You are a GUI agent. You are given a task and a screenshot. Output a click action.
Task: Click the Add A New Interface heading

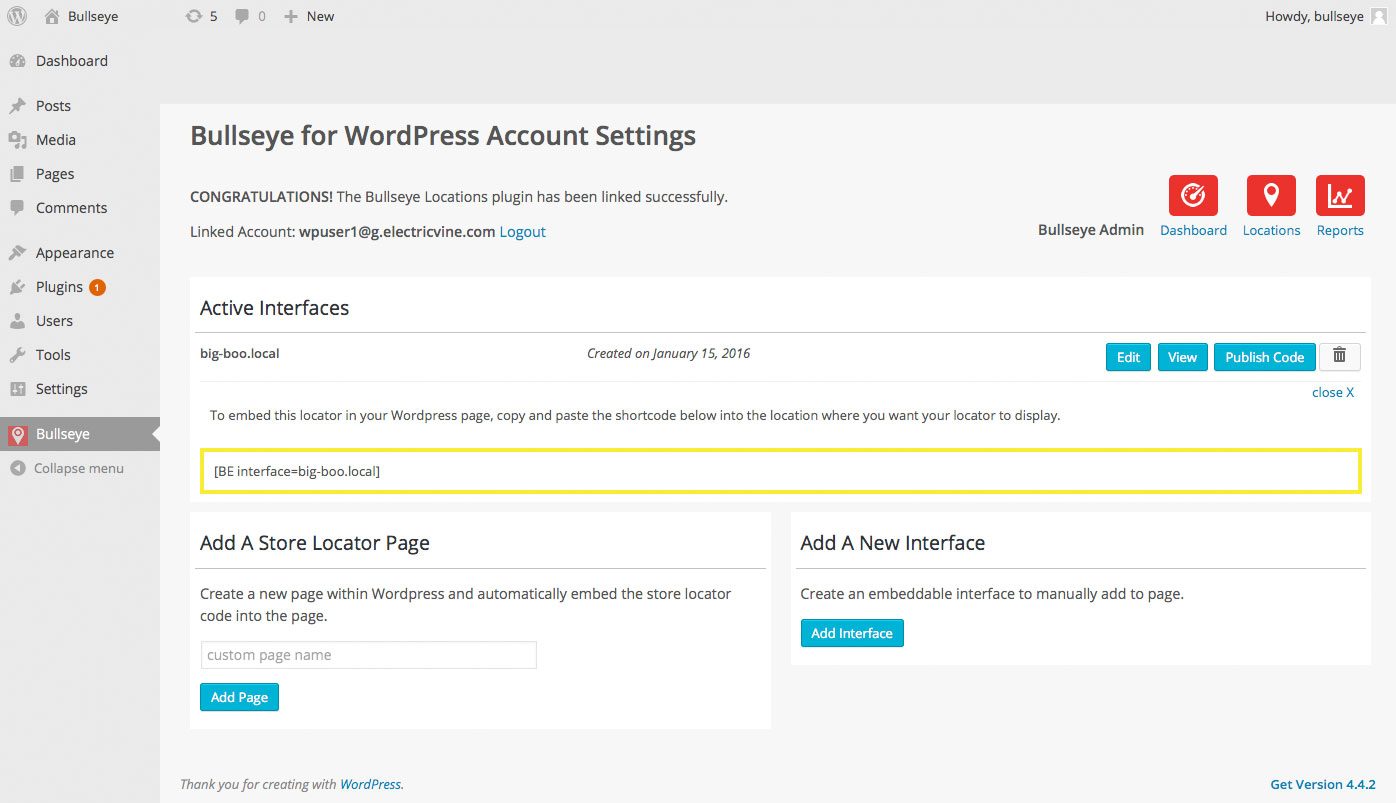point(892,543)
